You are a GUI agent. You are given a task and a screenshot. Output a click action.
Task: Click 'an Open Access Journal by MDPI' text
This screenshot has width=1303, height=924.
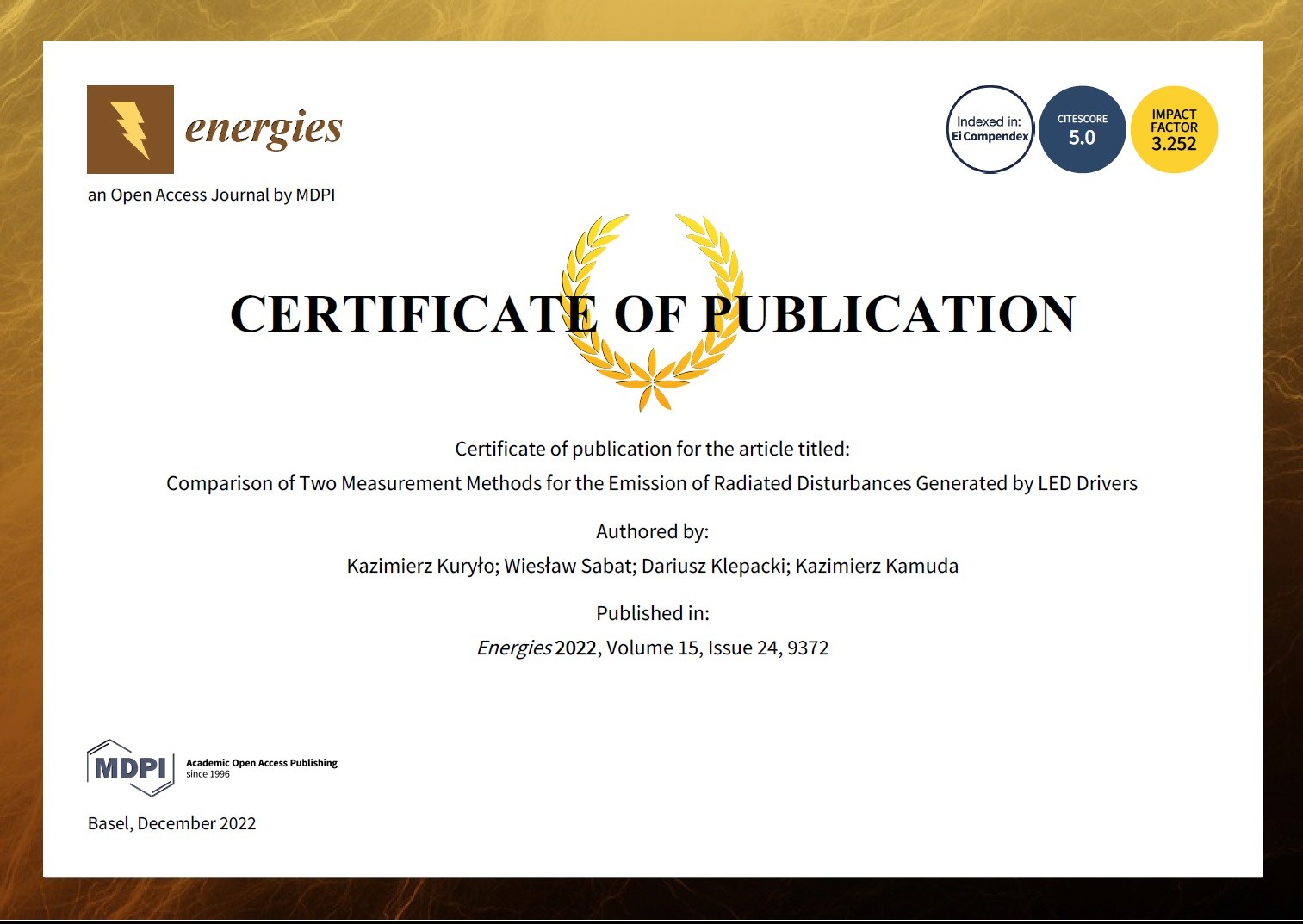point(211,195)
